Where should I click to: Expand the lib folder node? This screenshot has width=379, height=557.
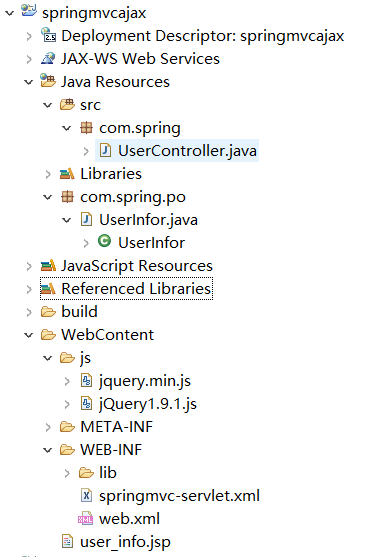[67, 473]
